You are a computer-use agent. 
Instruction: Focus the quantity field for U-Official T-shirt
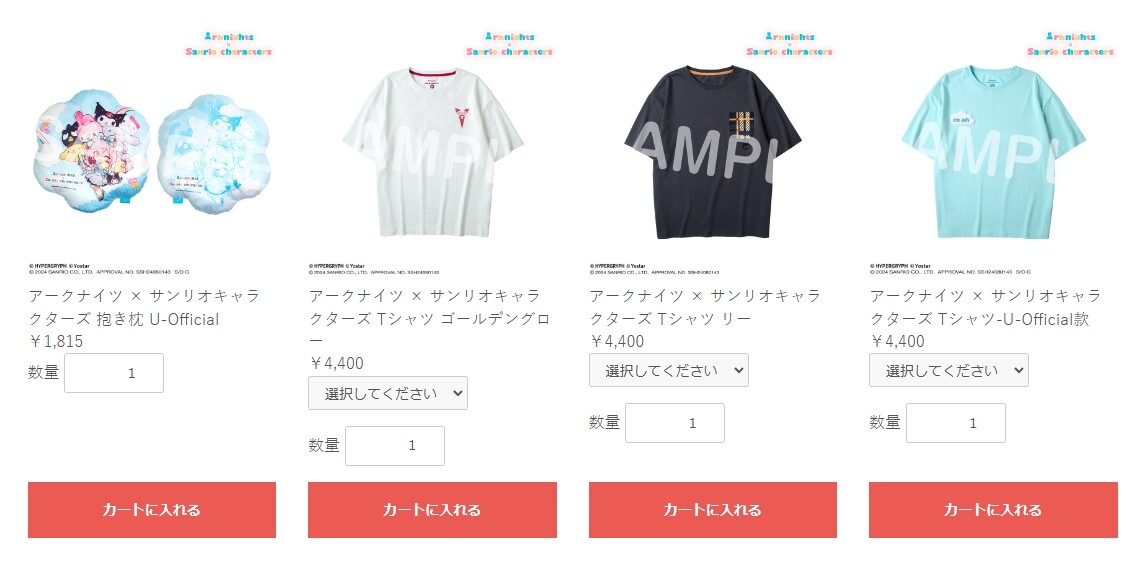point(956,423)
